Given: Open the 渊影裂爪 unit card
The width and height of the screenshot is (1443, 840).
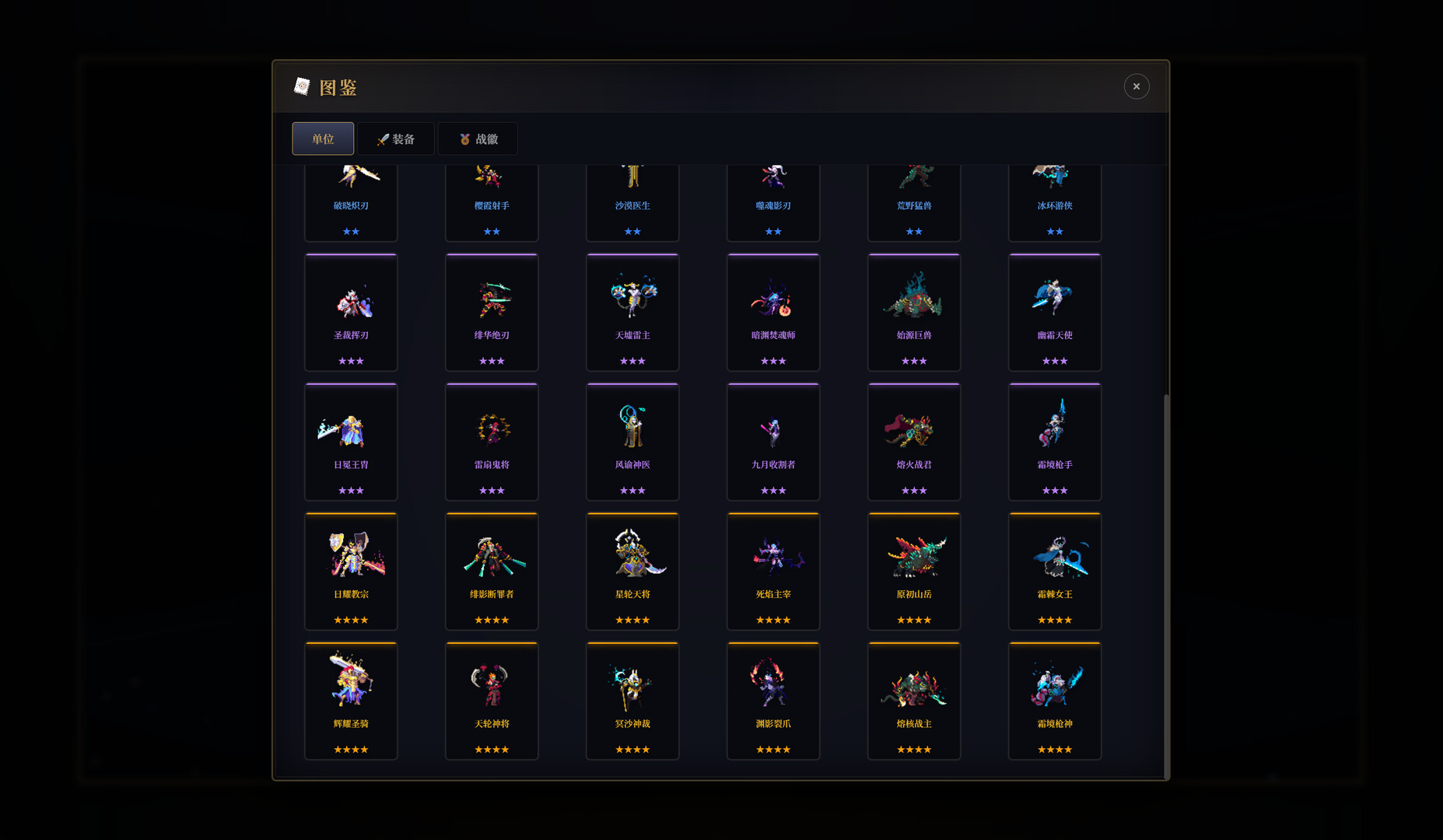Looking at the screenshot, I should click(x=773, y=701).
